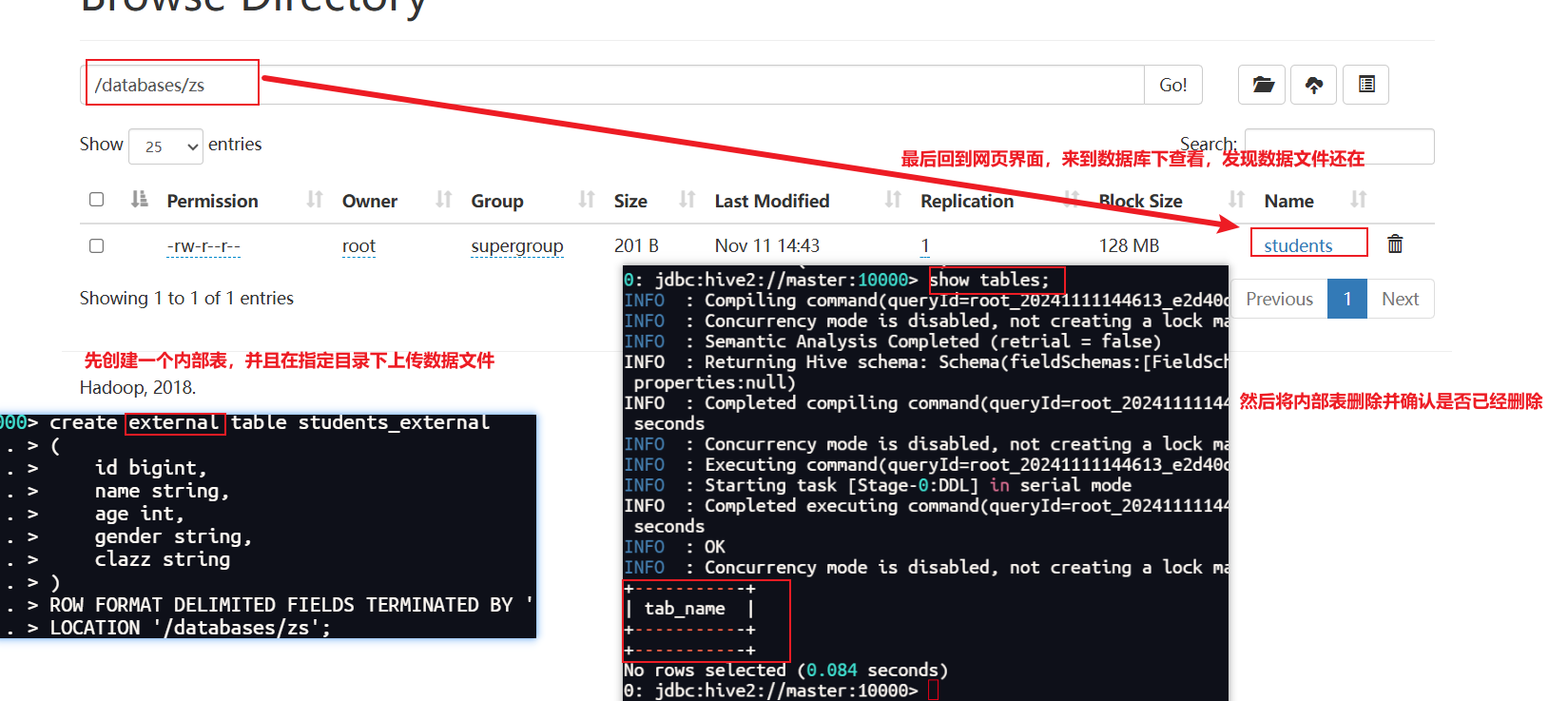Sort by the Block Size column arrows

(x=1236, y=200)
